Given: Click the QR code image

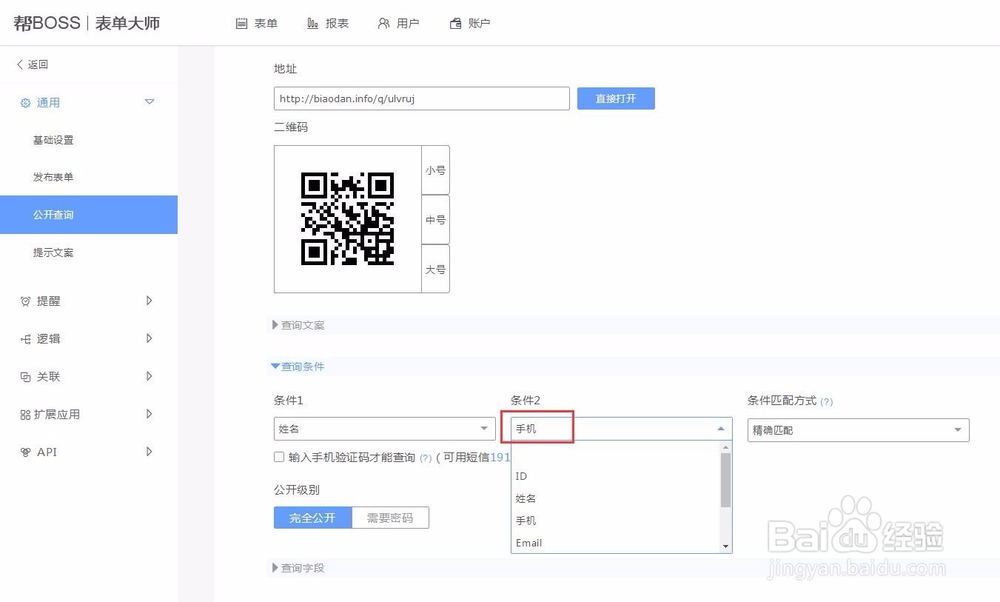Looking at the screenshot, I should coord(348,219).
